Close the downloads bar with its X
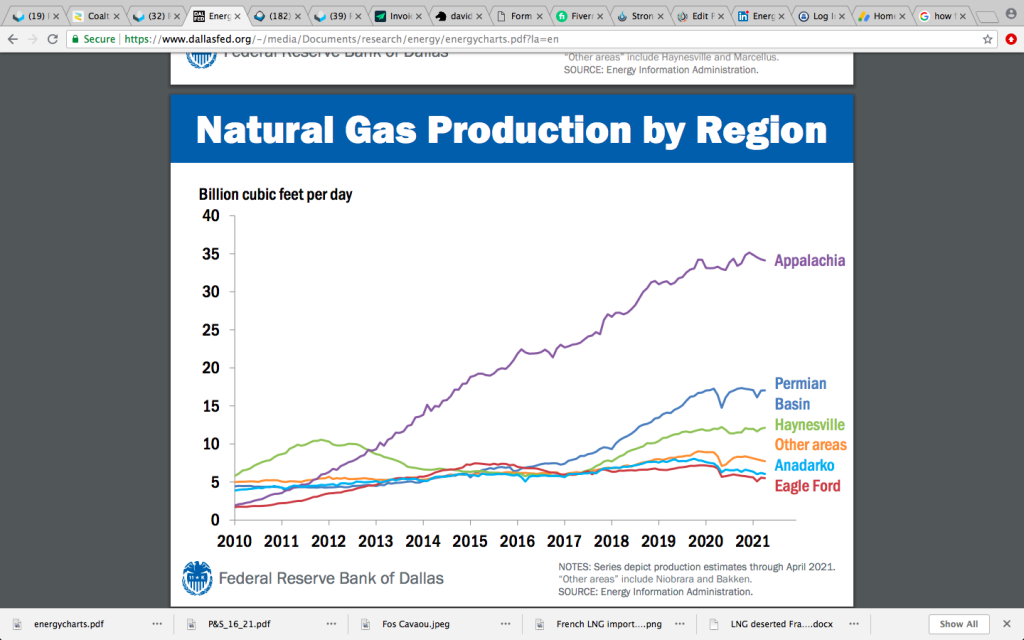The height and width of the screenshot is (640, 1024). pos(1007,623)
